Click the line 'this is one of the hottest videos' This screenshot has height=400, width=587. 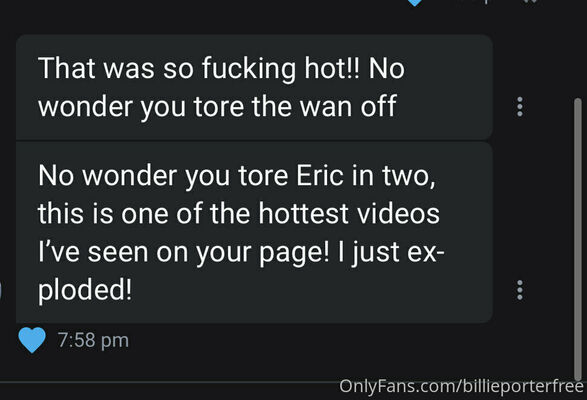pyautogui.click(x=239, y=214)
